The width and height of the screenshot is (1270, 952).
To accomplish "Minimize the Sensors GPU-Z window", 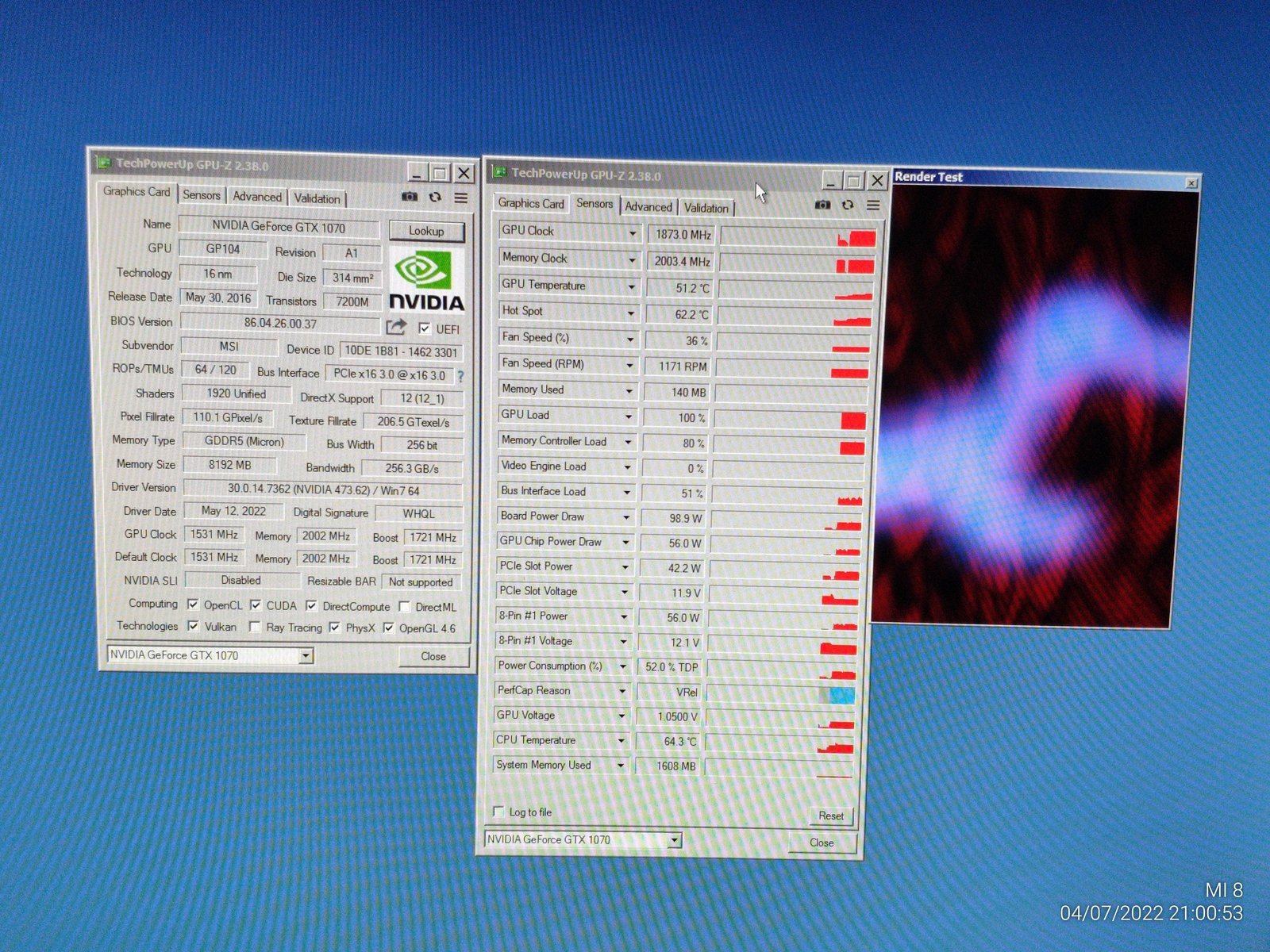I will [x=831, y=181].
